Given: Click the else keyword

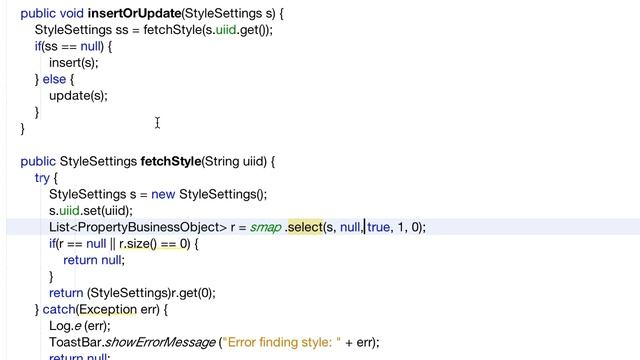Looking at the screenshot, I should [x=54, y=79].
